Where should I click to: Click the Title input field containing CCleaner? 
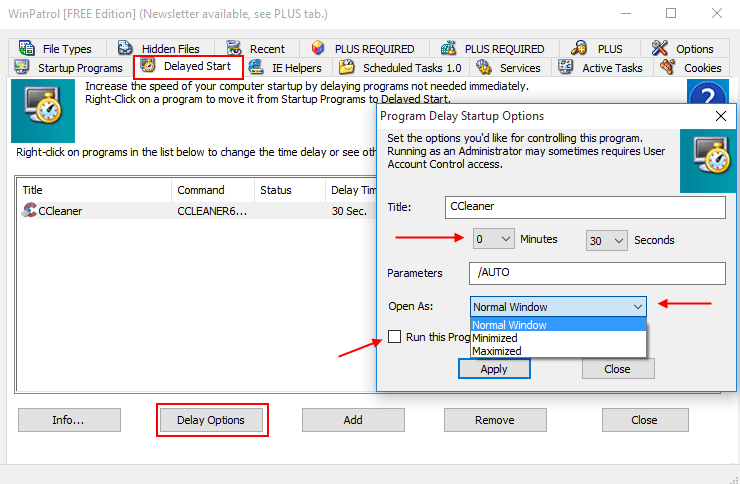pyautogui.click(x=585, y=207)
